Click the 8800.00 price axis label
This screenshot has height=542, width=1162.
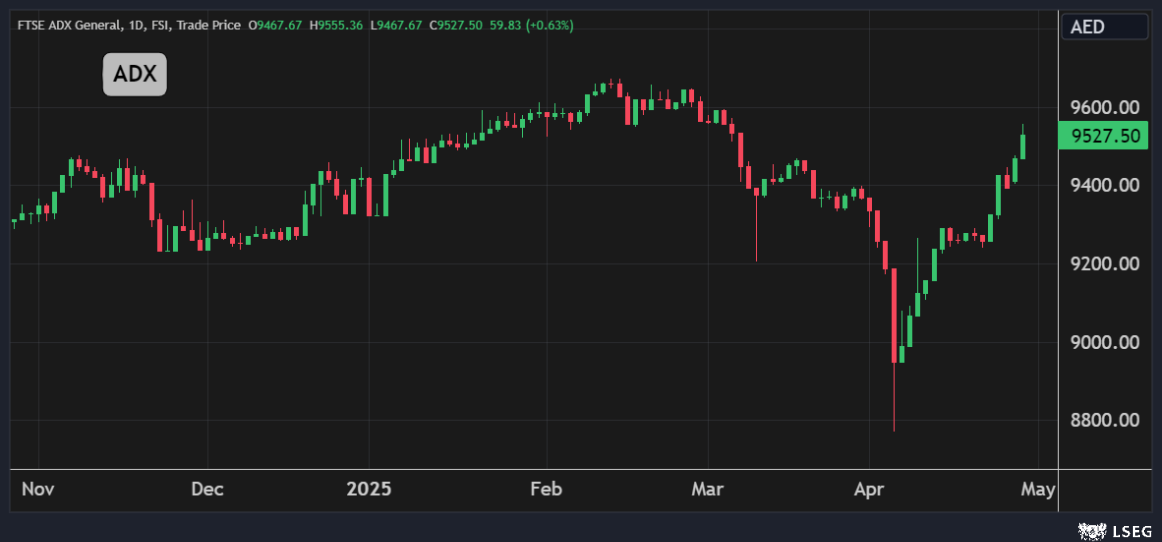(x=1104, y=420)
